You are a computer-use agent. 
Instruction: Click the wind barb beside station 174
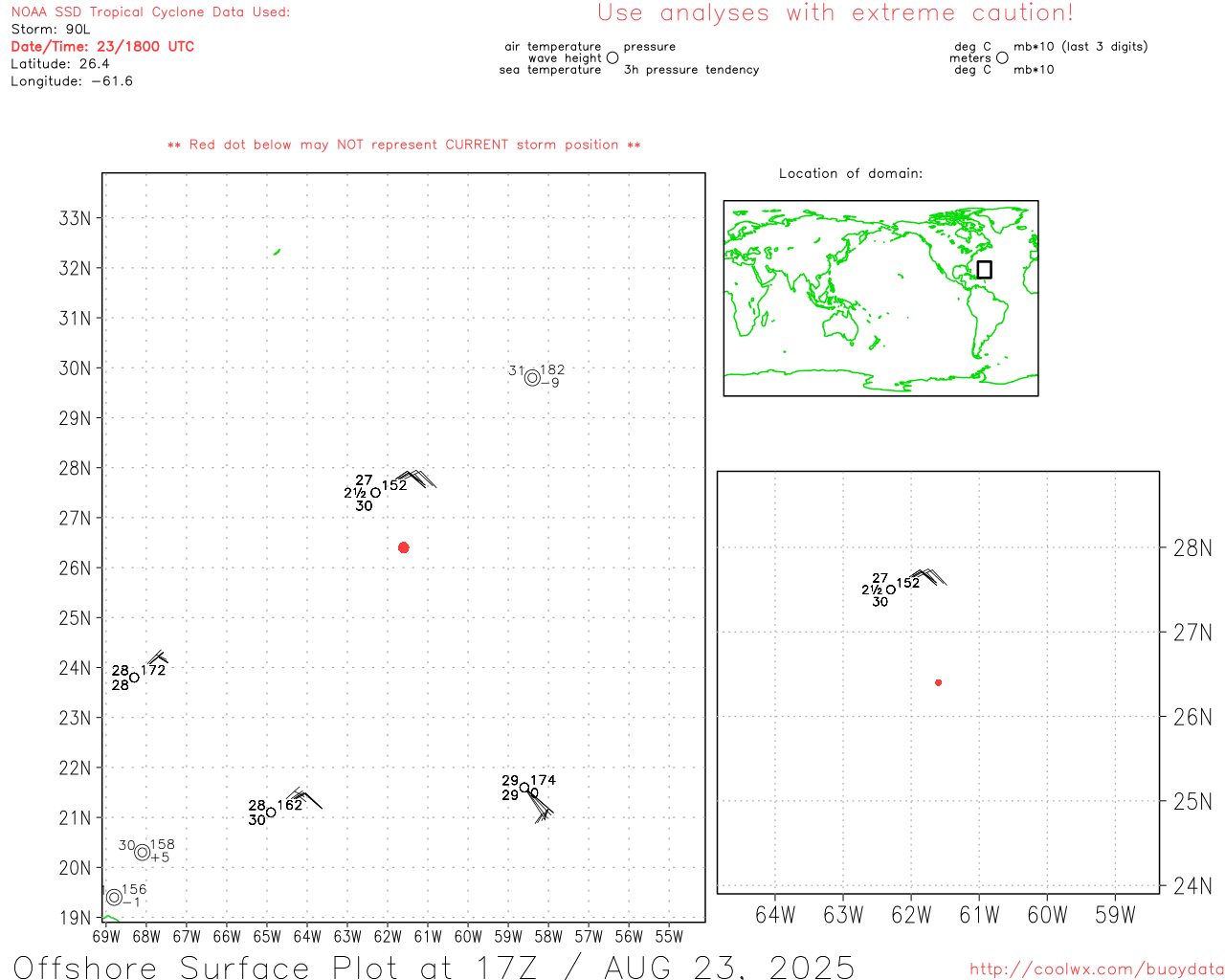[542, 807]
